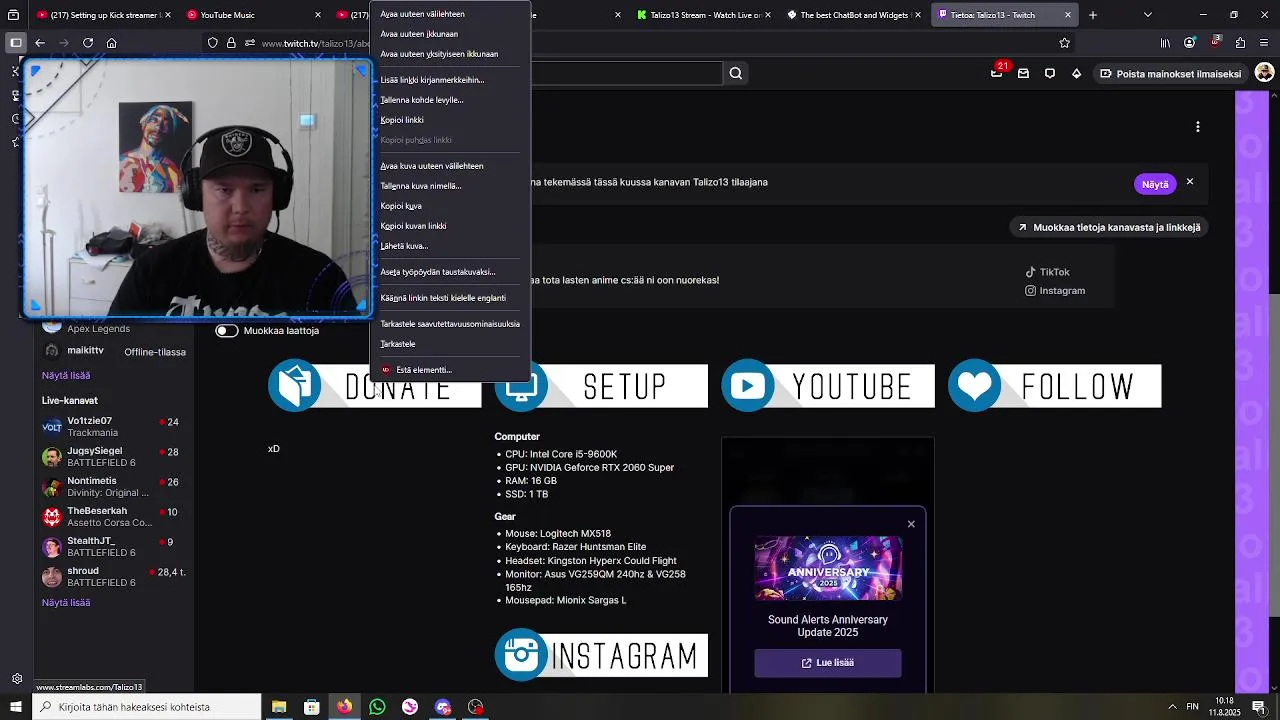Reload the page with the refresh icon
Viewport: 1280px width, 720px height.
tap(88, 43)
